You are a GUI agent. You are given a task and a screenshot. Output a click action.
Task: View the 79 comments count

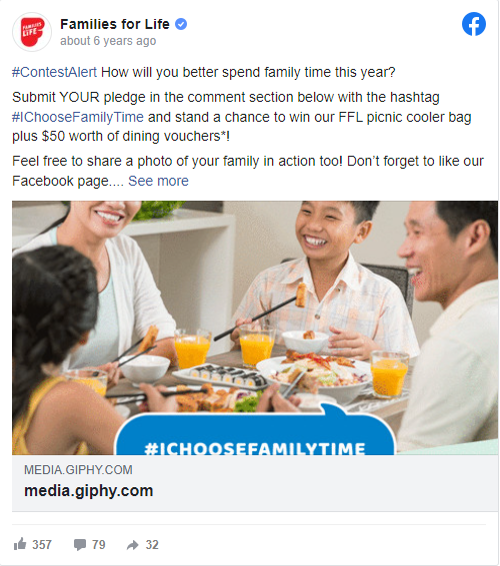tap(99, 545)
